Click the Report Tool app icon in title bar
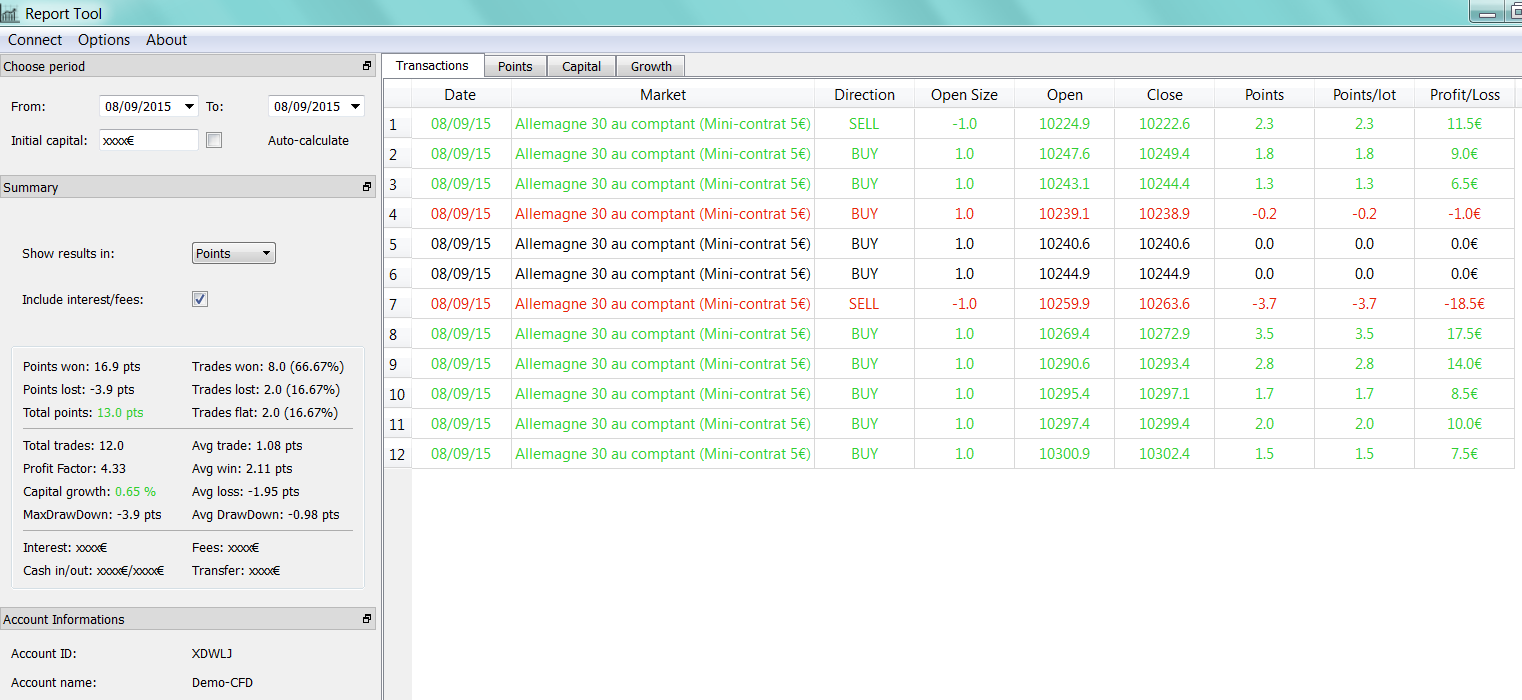The height and width of the screenshot is (700, 1522). point(10,14)
